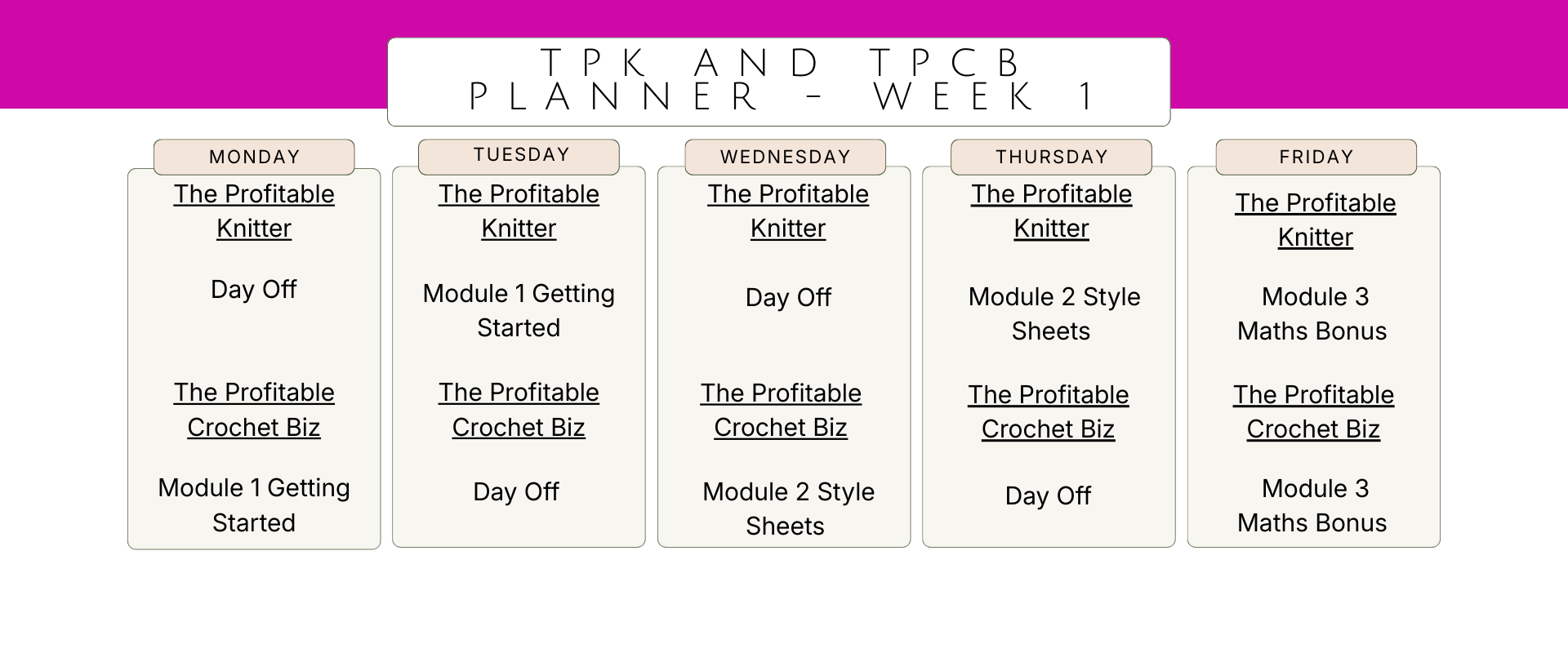This screenshot has height=653, width=1568.
Task: Click the TPK and TPCB Planner title box
Action: click(x=778, y=82)
